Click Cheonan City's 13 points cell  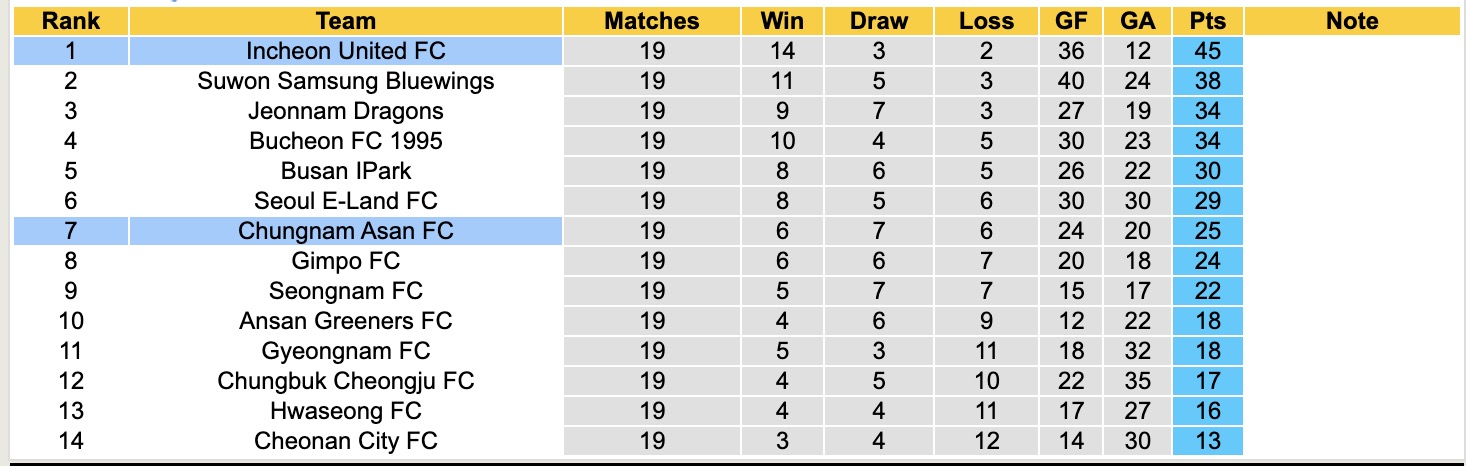(x=1208, y=441)
